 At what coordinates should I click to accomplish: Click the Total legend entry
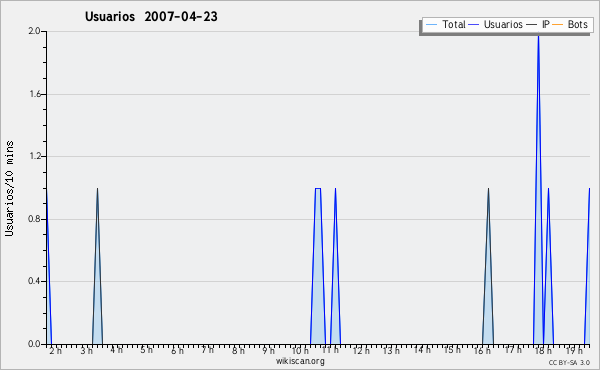(x=446, y=24)
